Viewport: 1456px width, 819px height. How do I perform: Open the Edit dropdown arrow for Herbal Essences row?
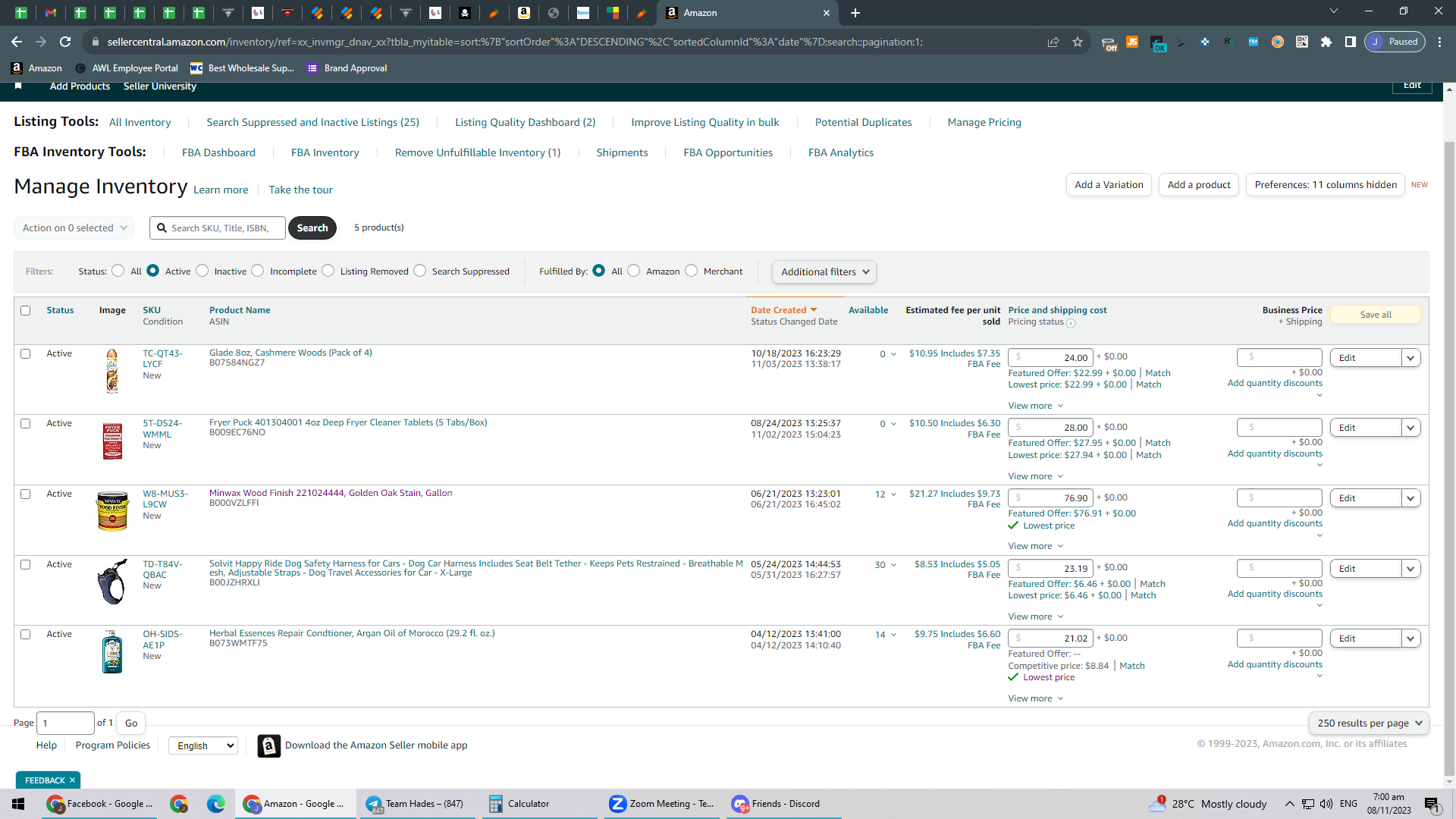click(x=1410, y=639)
